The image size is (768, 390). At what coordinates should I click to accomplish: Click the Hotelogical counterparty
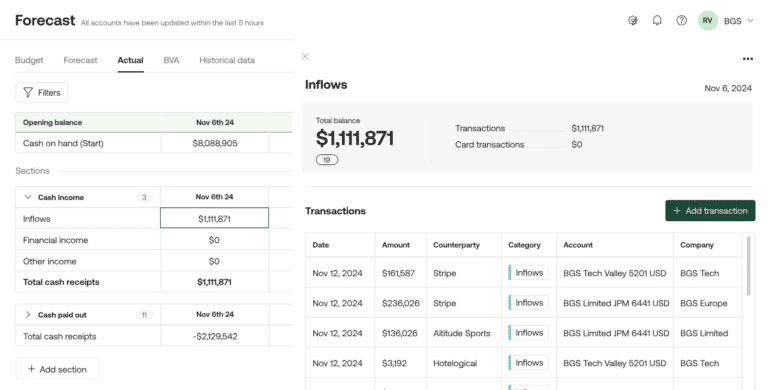(455, 363)
